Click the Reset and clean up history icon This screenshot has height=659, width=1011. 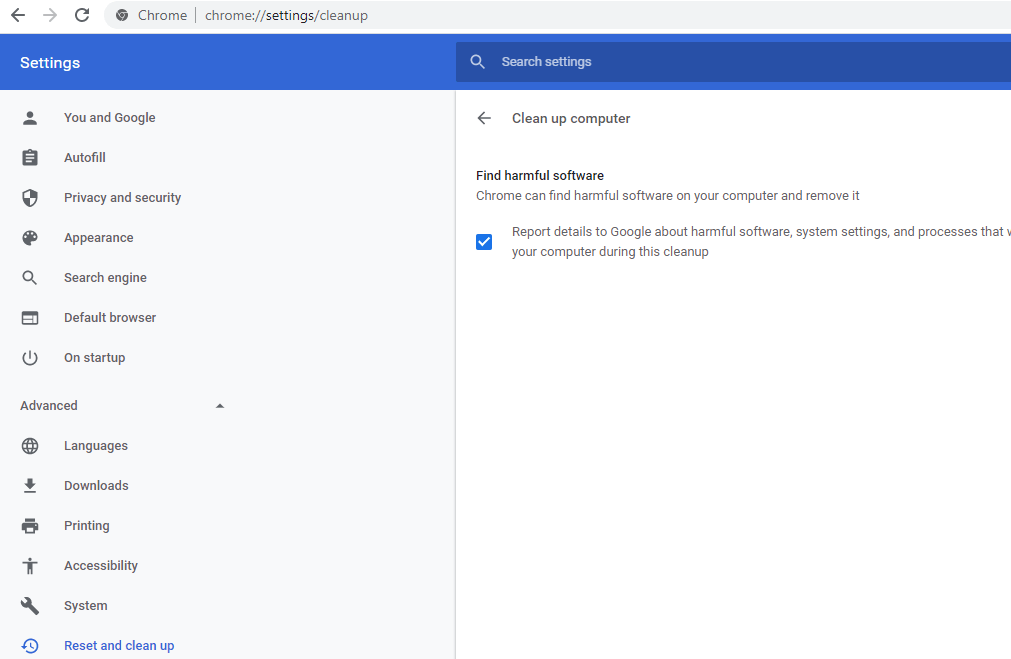pyautogui.click(x=30, y=645)
